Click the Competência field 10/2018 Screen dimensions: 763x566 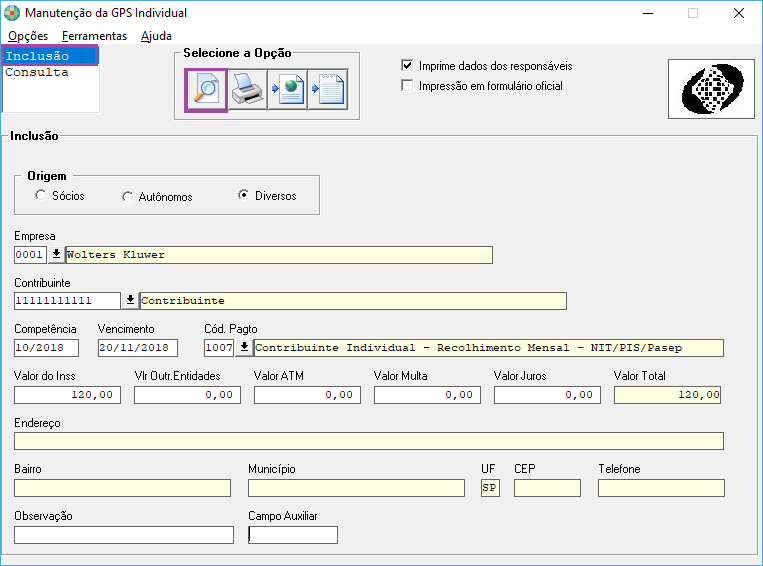point(46,347)
